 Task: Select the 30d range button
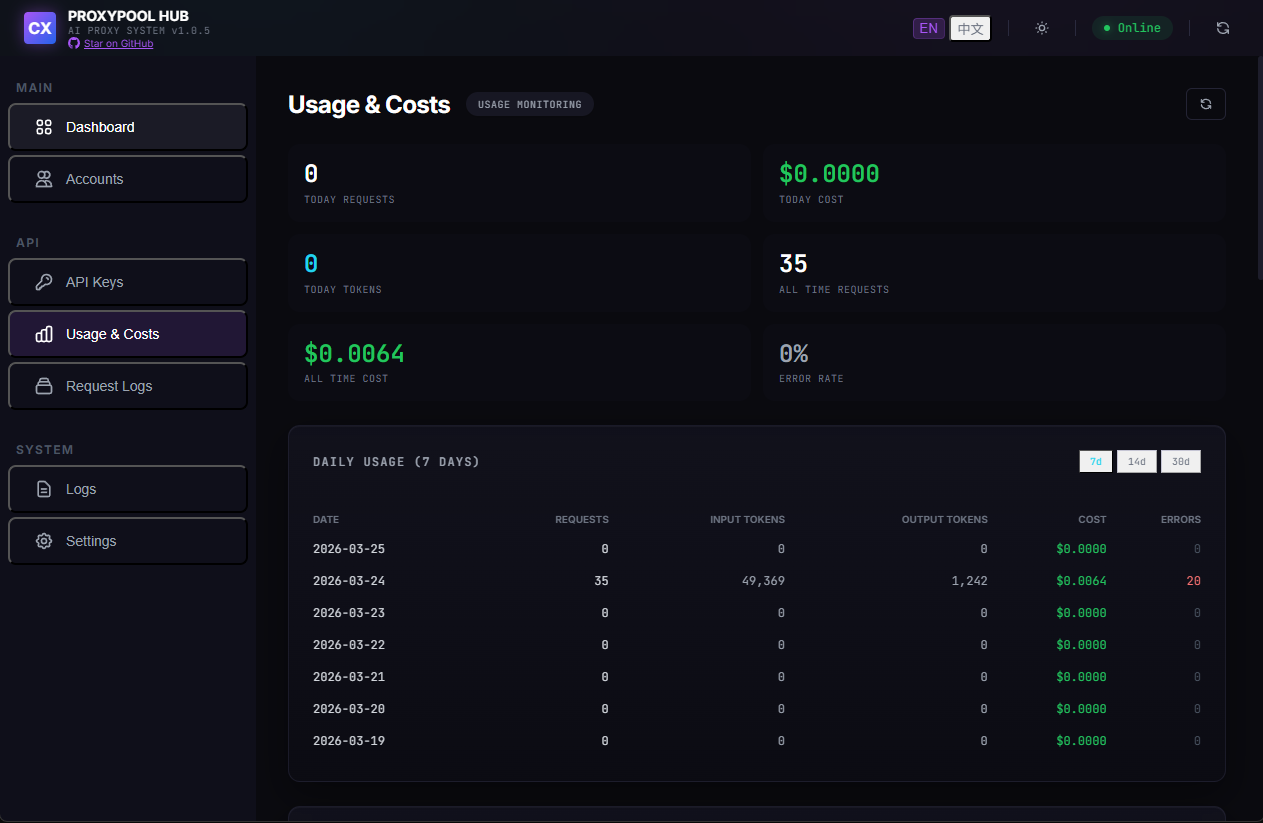coord(1181,461)
